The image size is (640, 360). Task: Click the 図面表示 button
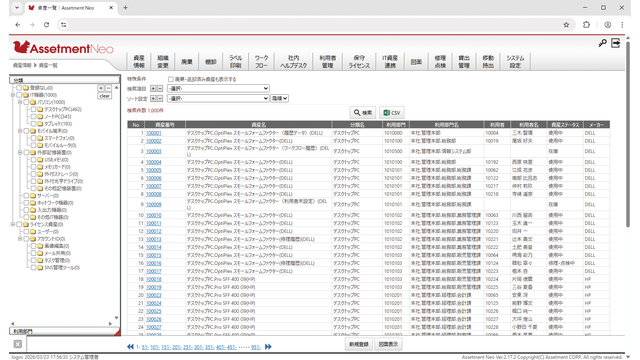tap(388, 344)
